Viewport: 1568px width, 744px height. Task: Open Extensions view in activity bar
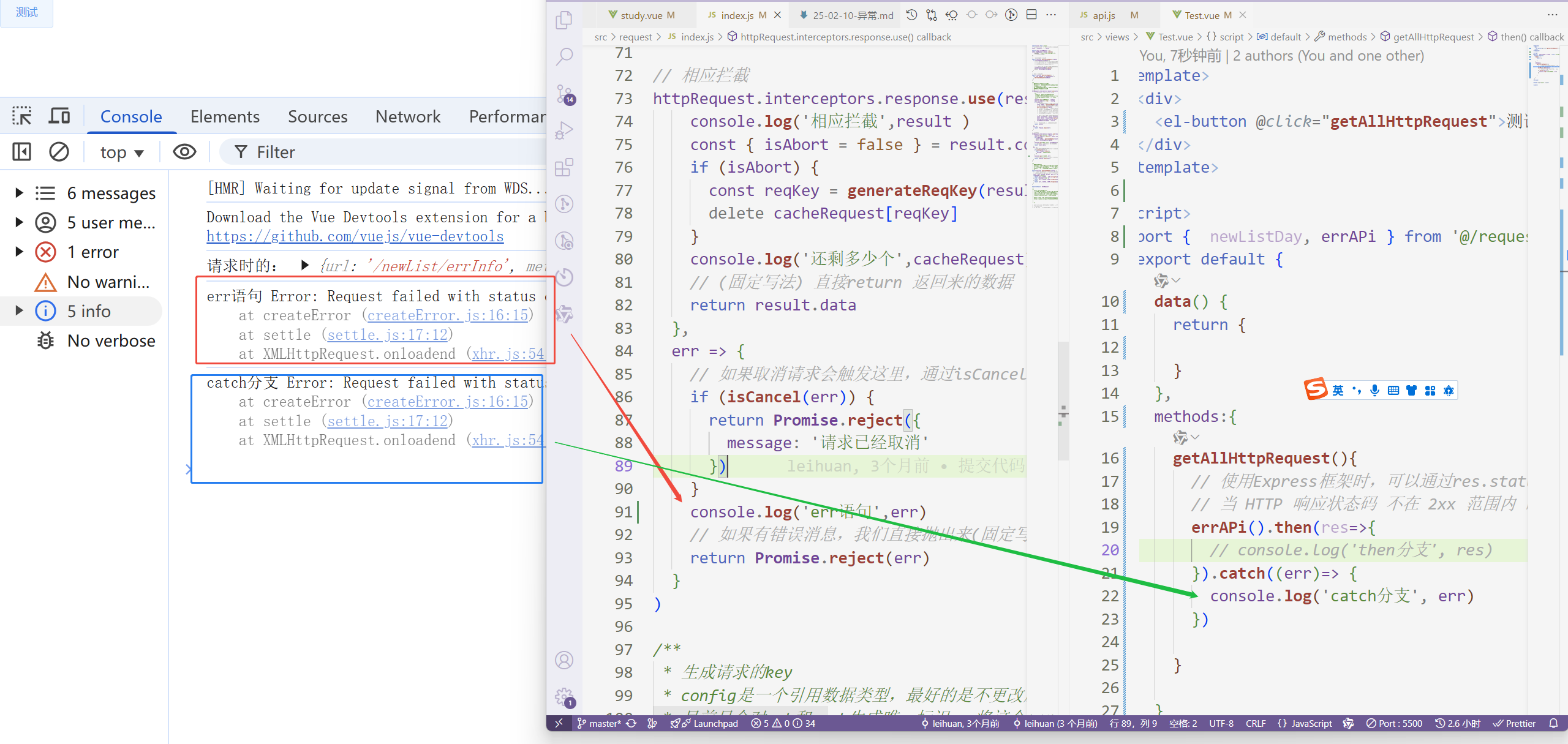click(x=564, y=167)
